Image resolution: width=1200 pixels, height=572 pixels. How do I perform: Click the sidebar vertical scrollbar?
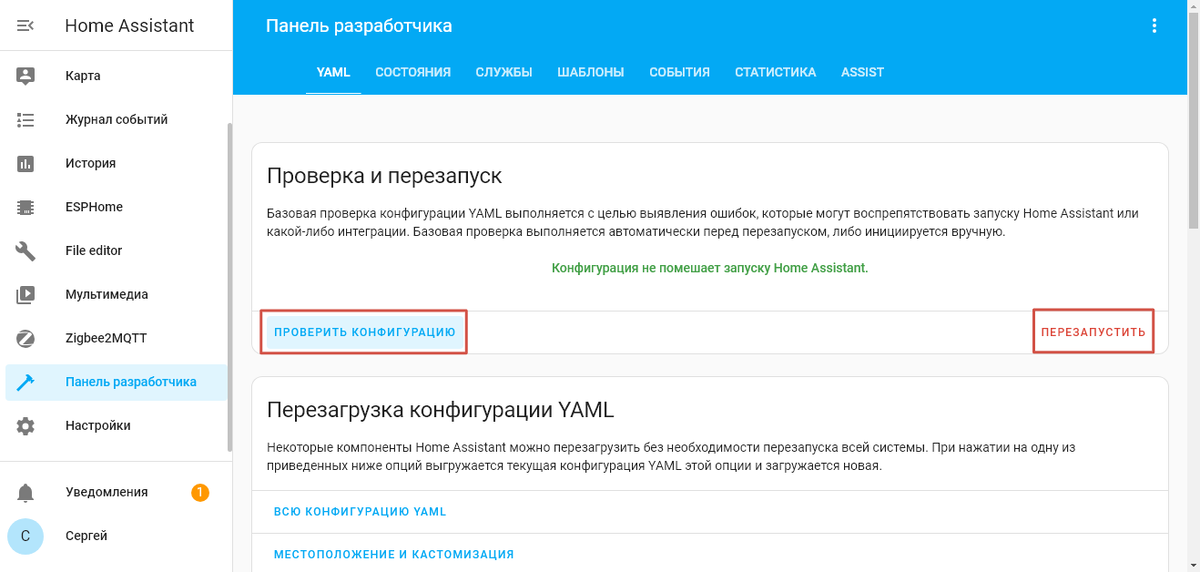click(x=229, y=288)
